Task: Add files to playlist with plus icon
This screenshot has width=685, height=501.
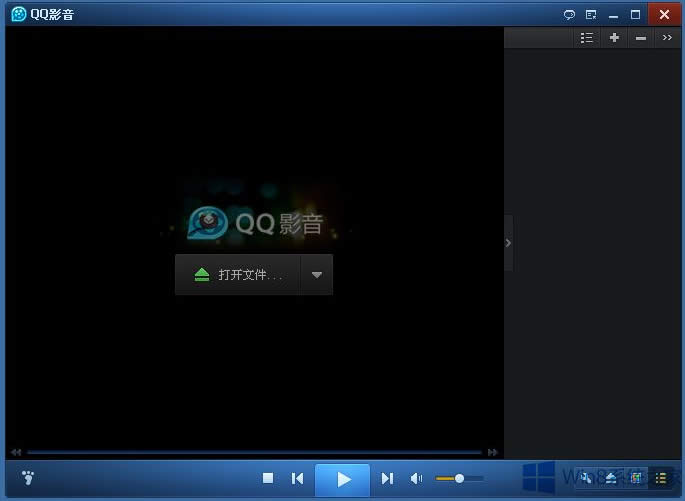Action: click(x=614, y=38)
